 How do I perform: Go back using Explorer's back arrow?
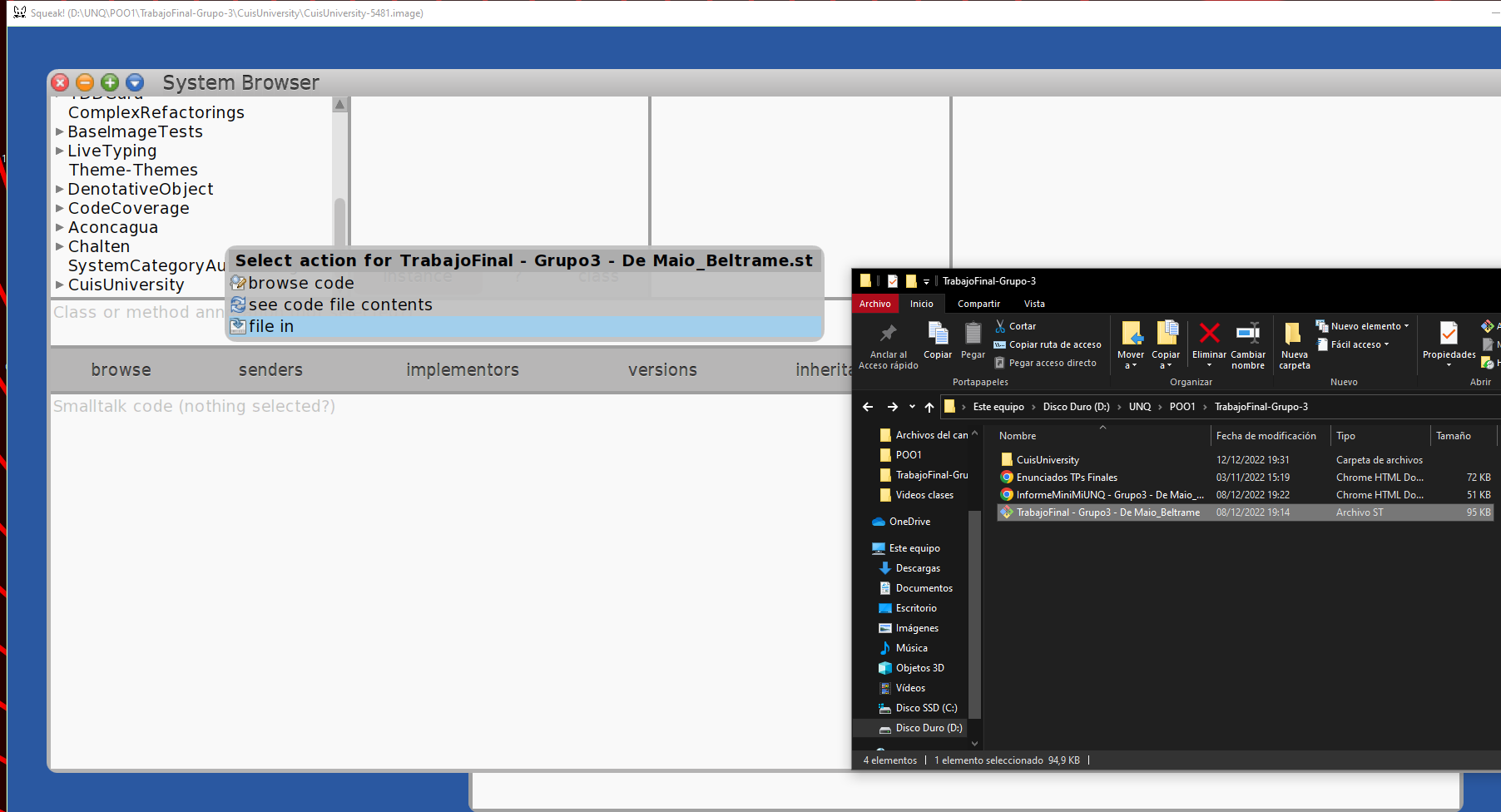[868, 407]
